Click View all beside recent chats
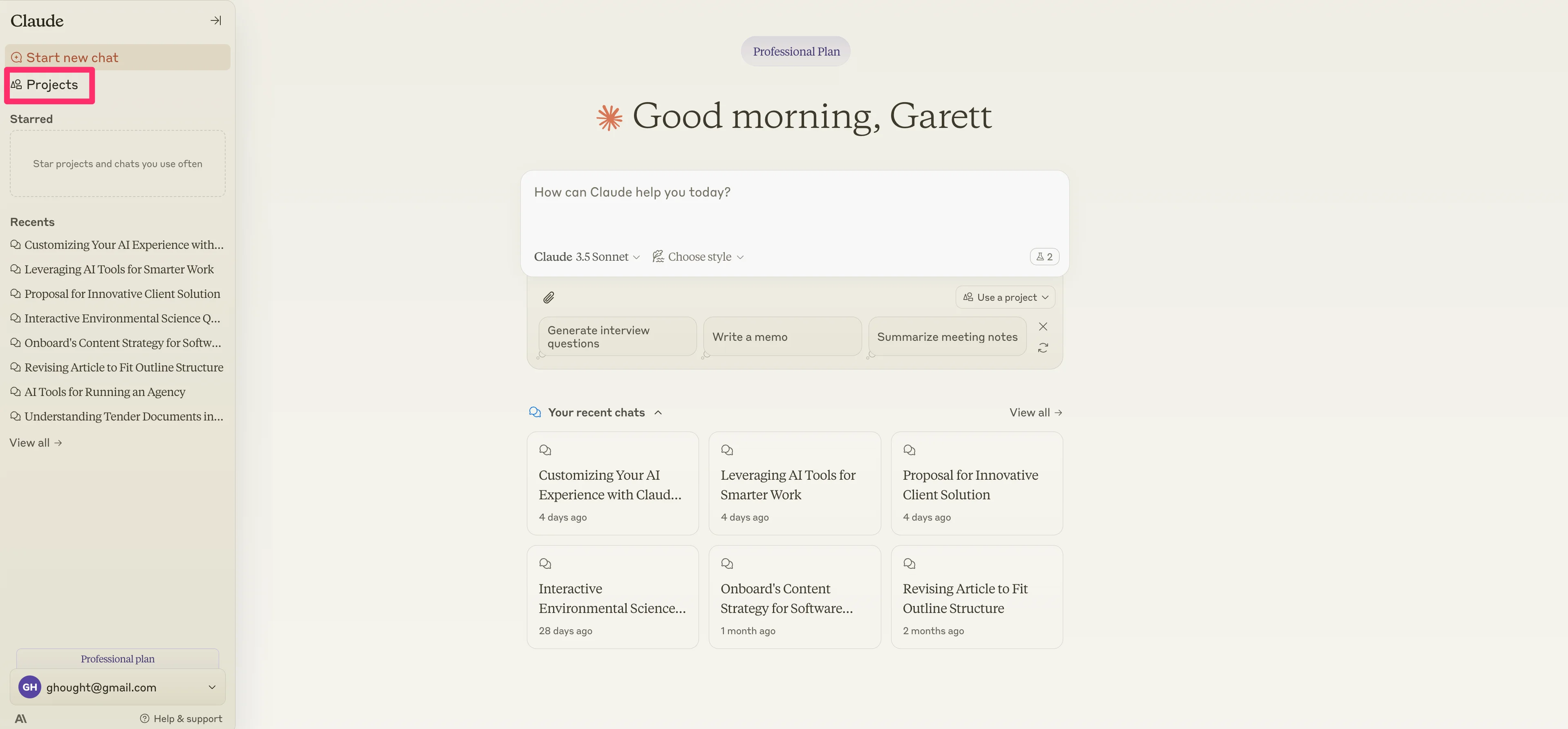This screenshot has height=729, width=1568. point(1035,413)
